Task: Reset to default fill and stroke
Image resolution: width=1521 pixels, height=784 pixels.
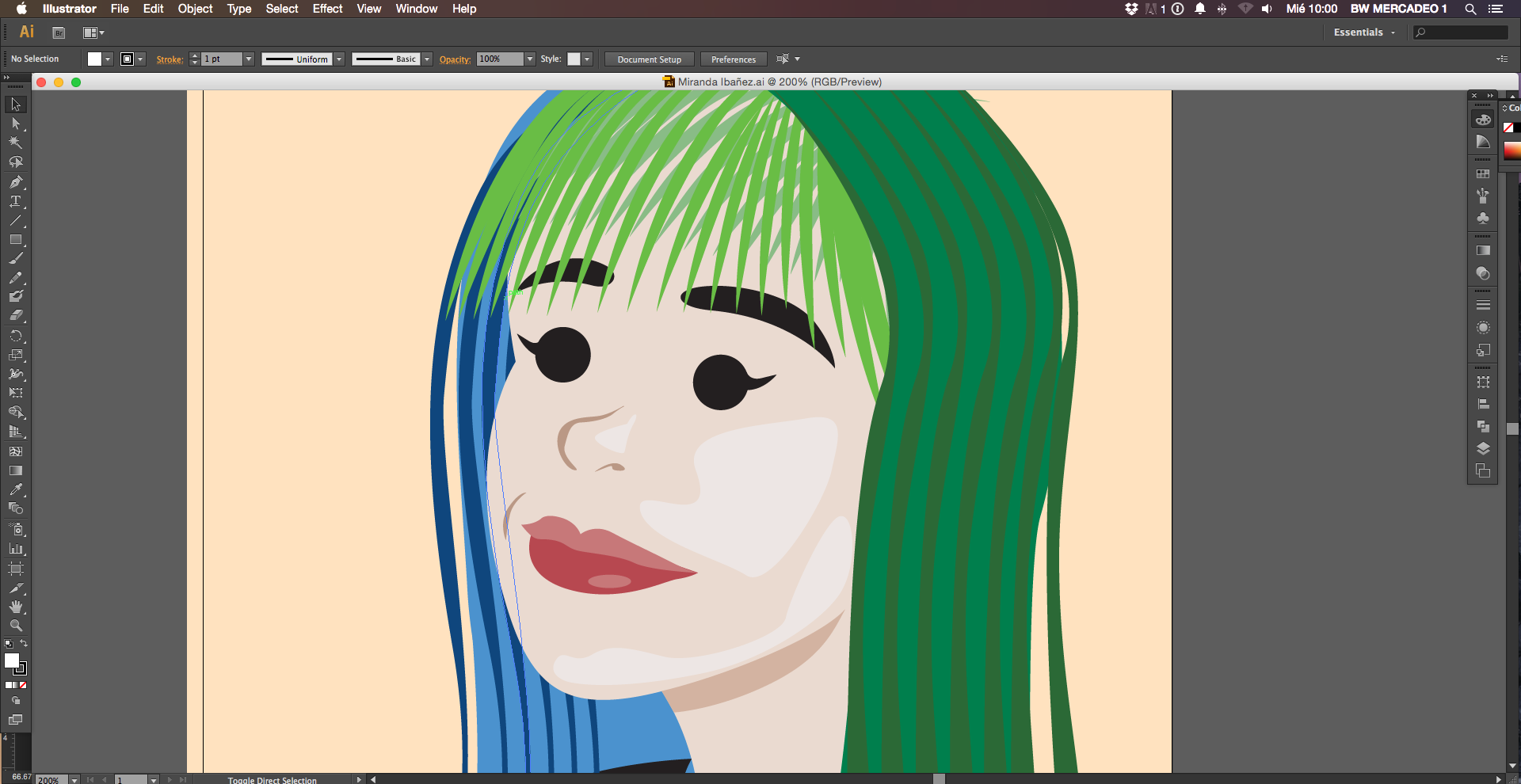Action: (8, 644)
